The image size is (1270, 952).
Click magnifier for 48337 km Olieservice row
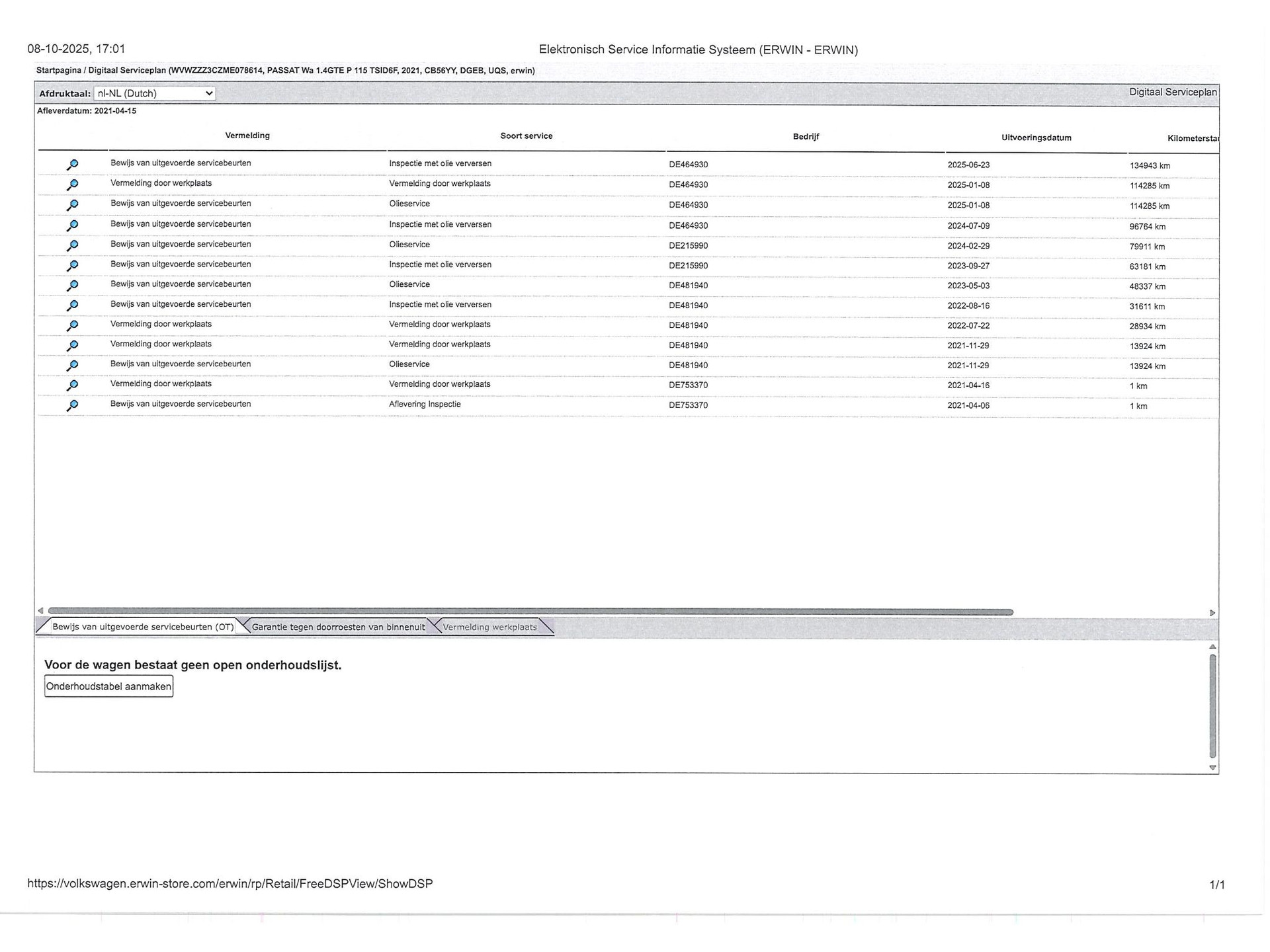click(x=73, y=285)
